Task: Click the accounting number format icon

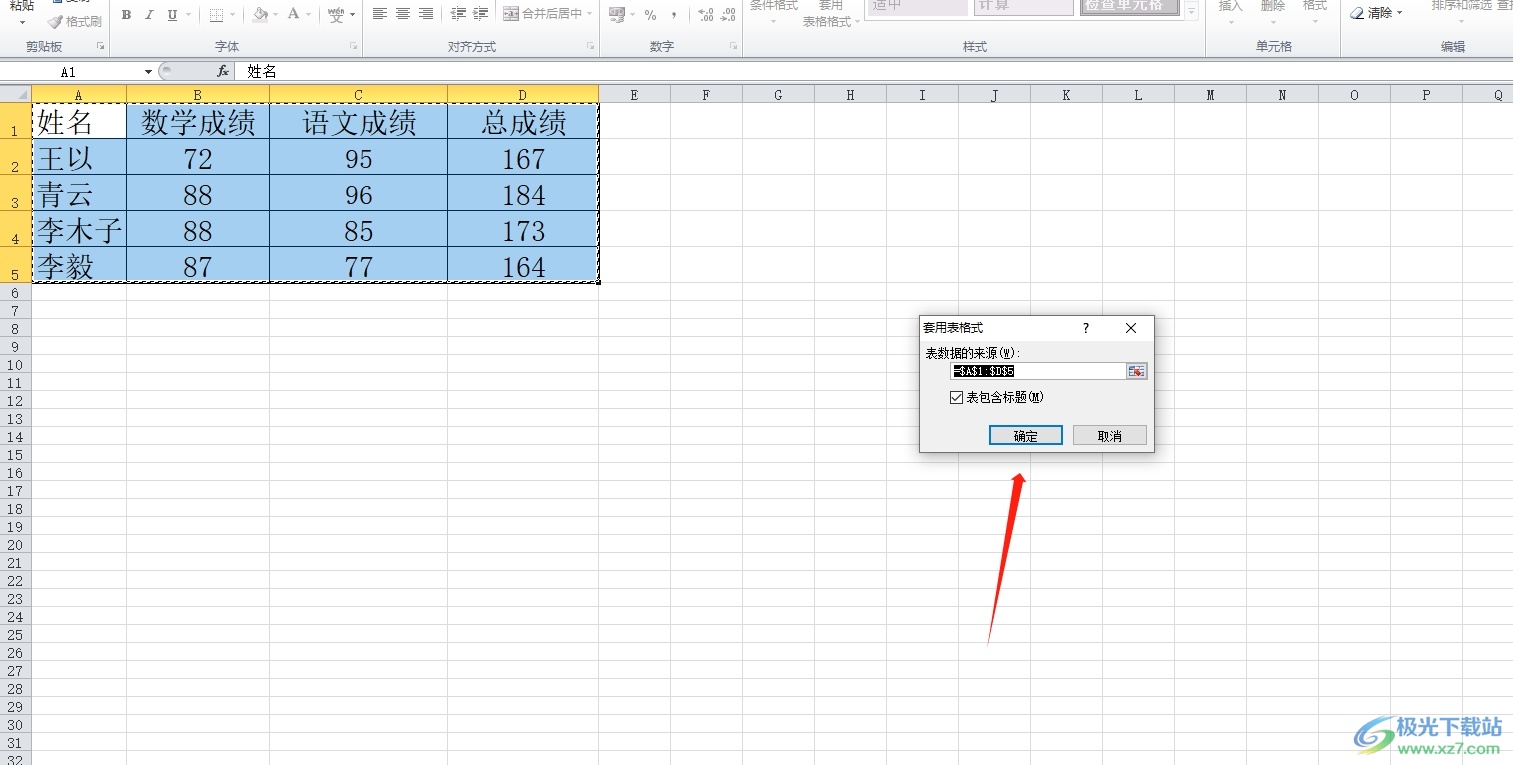Action: [x=616, y=14]
